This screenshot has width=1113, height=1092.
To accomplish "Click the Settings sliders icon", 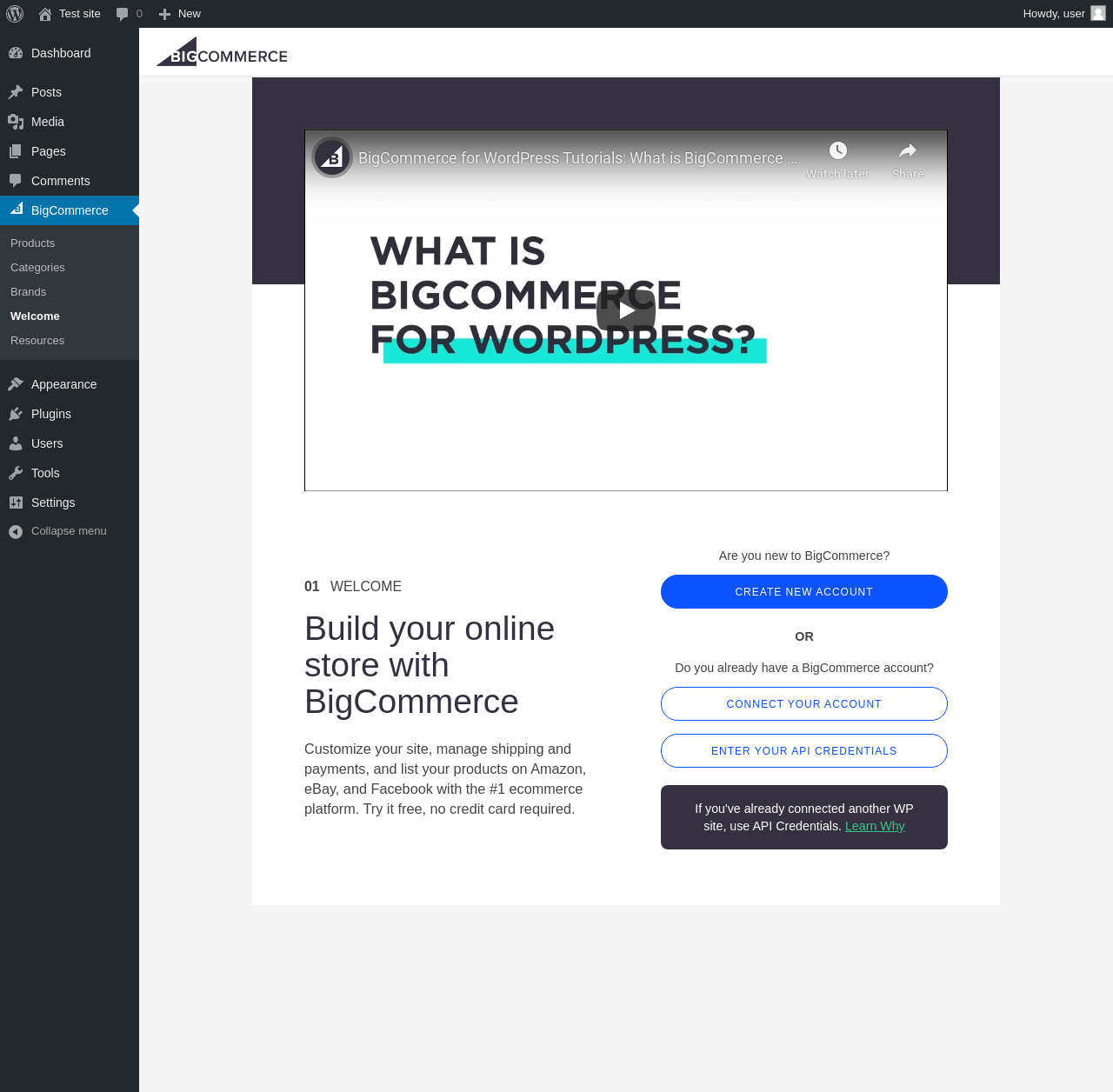I will click(16, 503).
